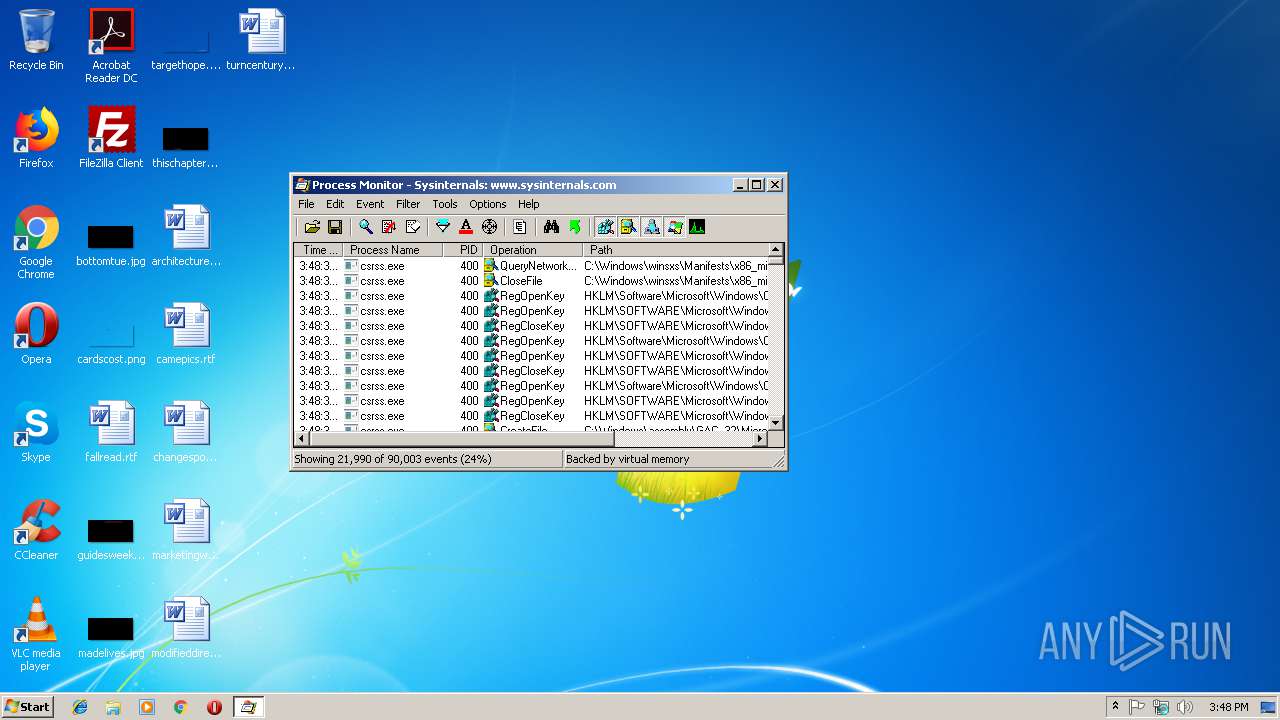Click the Time column header
Screen dimensions: 1280x720
point(319,250)
